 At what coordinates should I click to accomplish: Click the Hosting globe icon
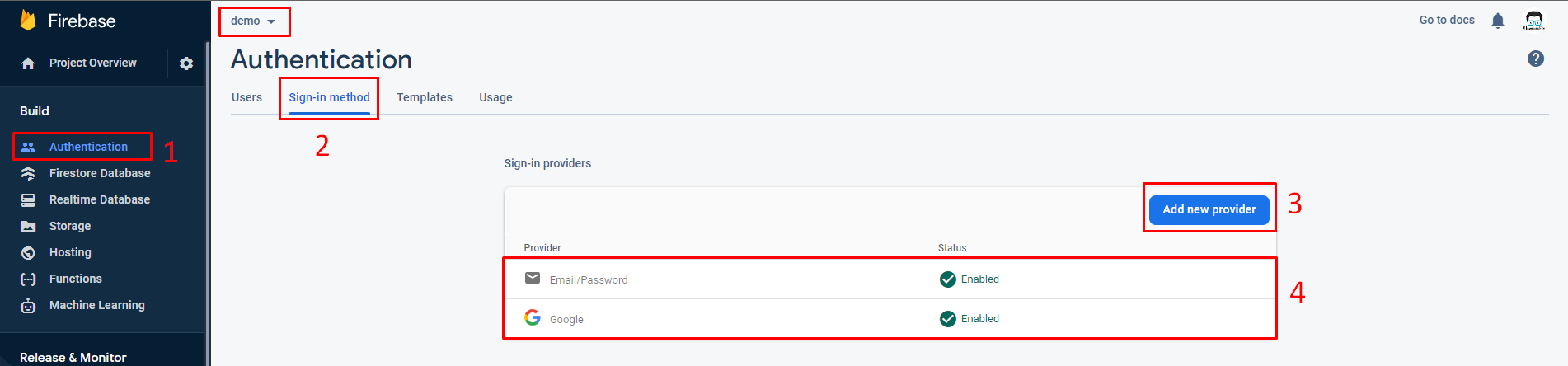tap(28, 252)
